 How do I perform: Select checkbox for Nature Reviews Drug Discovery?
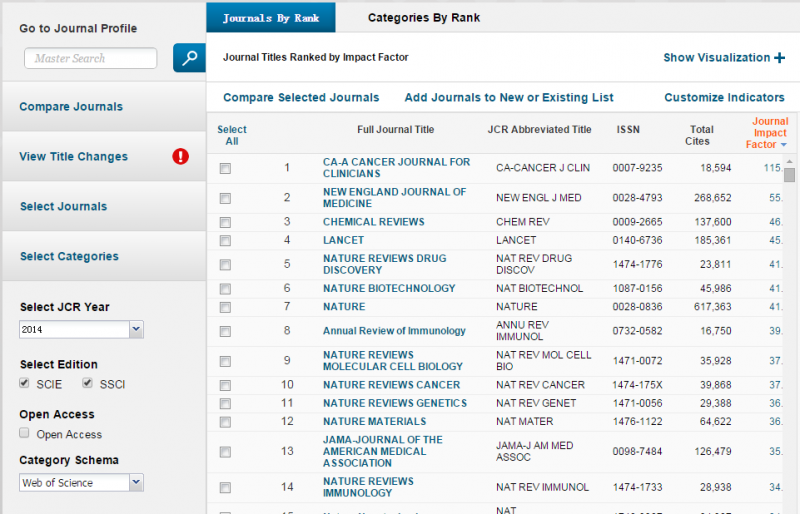(225, 264)
